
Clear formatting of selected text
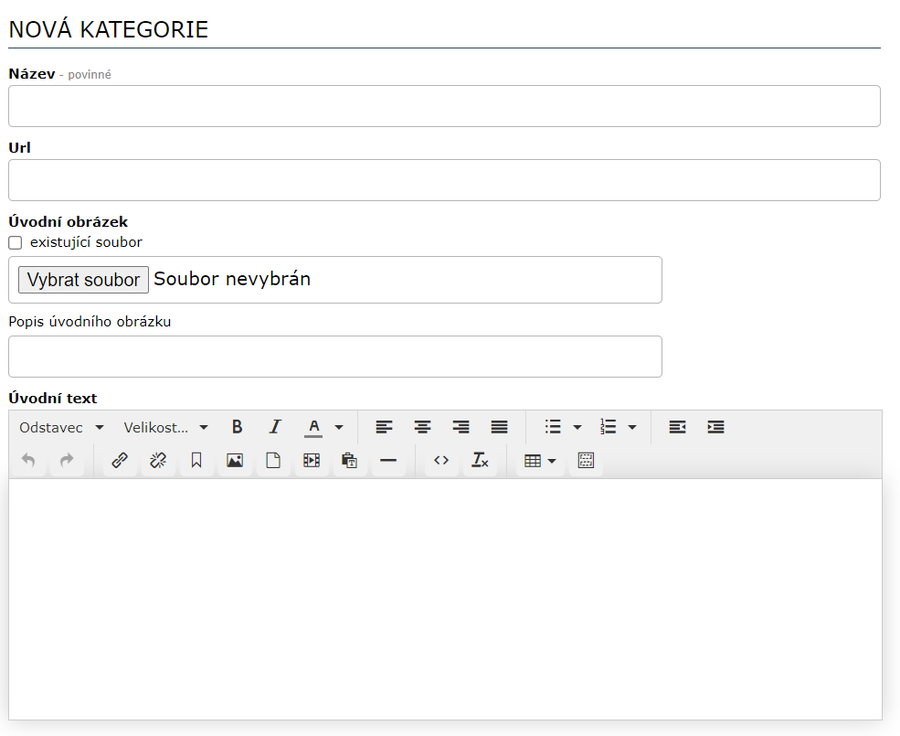click(480, 461)
